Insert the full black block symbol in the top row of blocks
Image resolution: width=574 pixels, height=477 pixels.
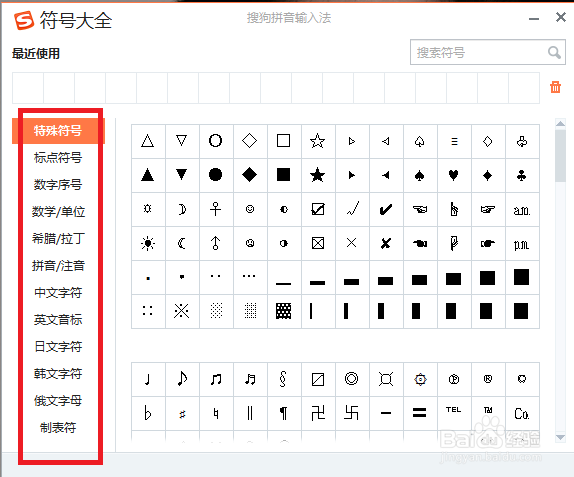tap(522, 277)
